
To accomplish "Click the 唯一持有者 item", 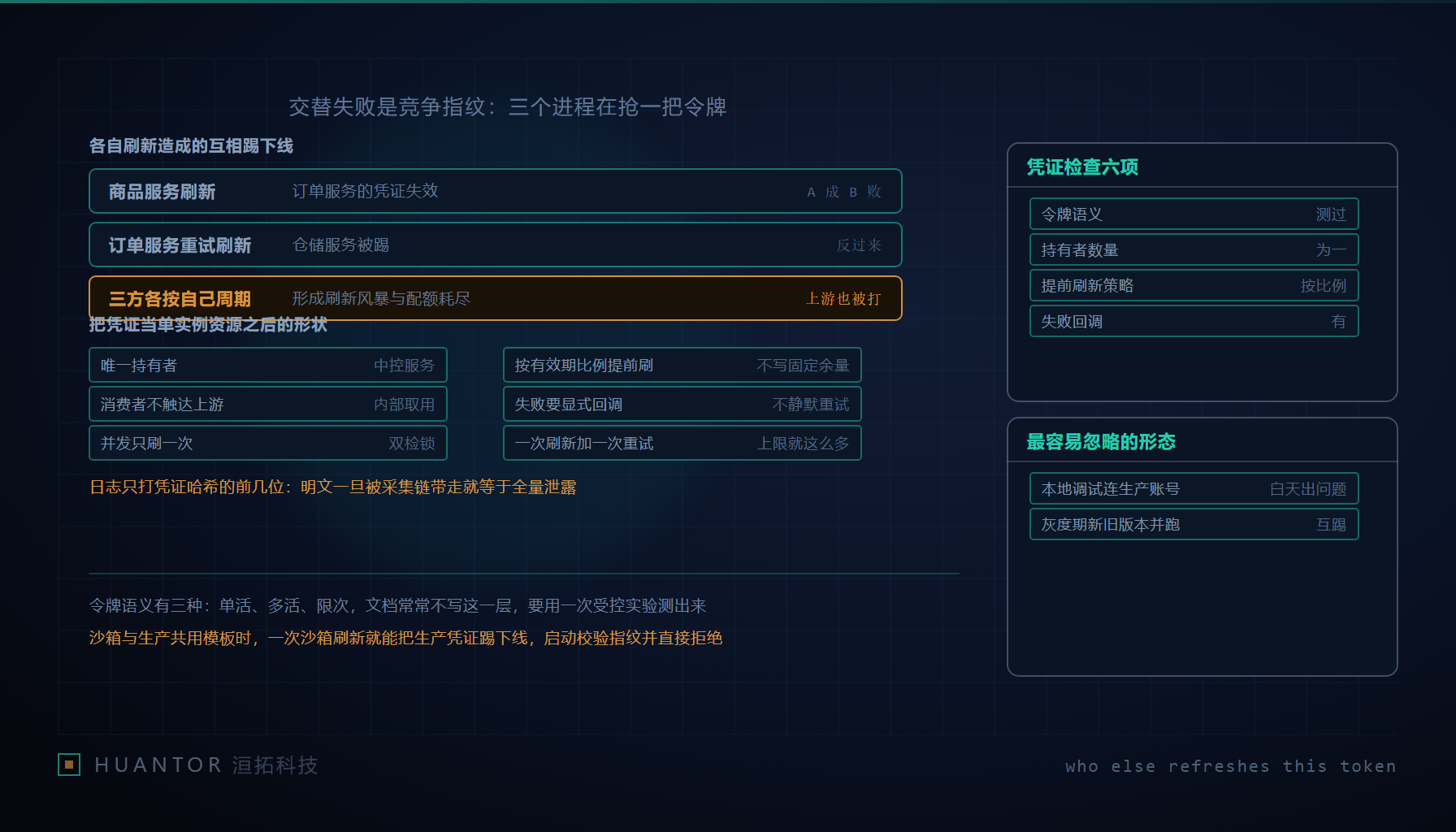I will (268, 365).
